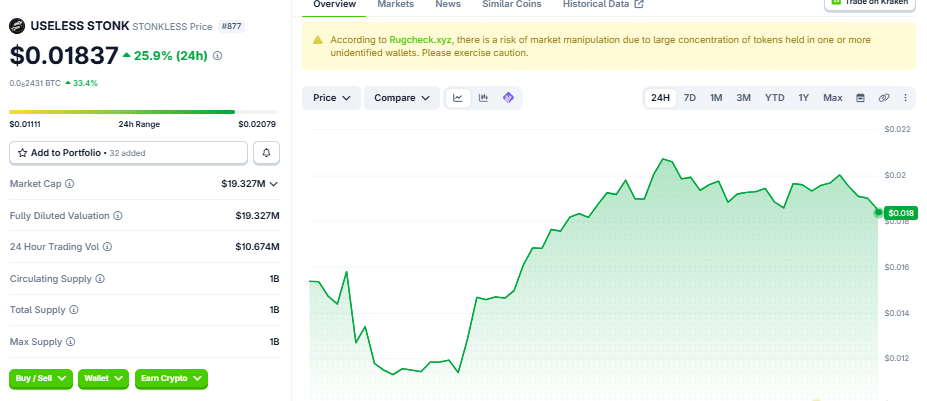Viewport: 927px width, 401px height.
Task: Switch to the News tab
Action: tap(448, 4)
